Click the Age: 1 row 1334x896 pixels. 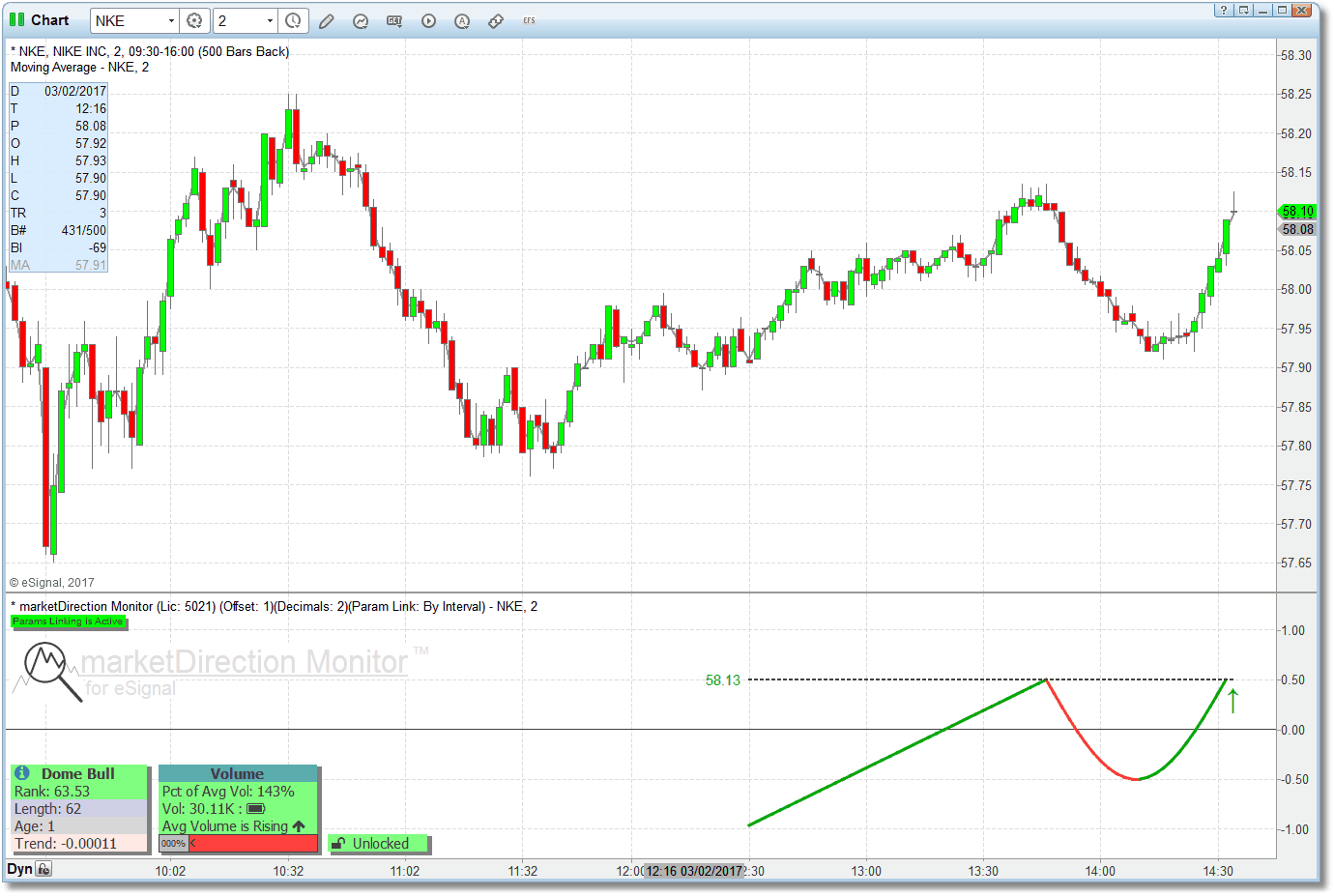point(79,826)
